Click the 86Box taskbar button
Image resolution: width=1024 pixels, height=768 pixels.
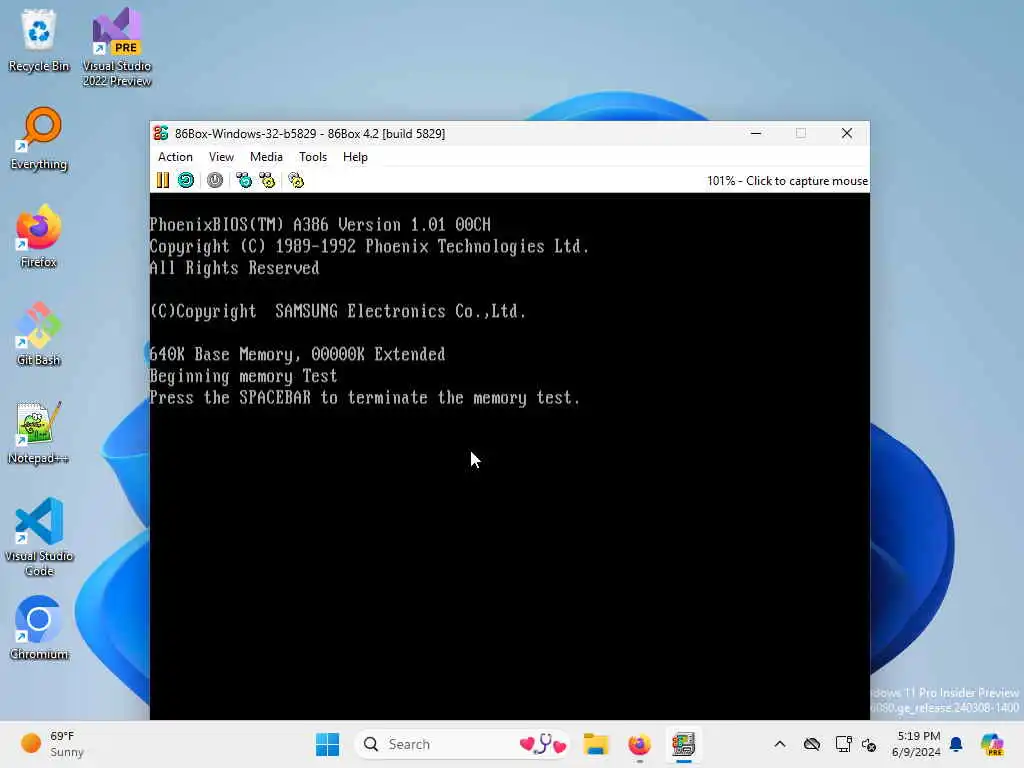point(683,744)
